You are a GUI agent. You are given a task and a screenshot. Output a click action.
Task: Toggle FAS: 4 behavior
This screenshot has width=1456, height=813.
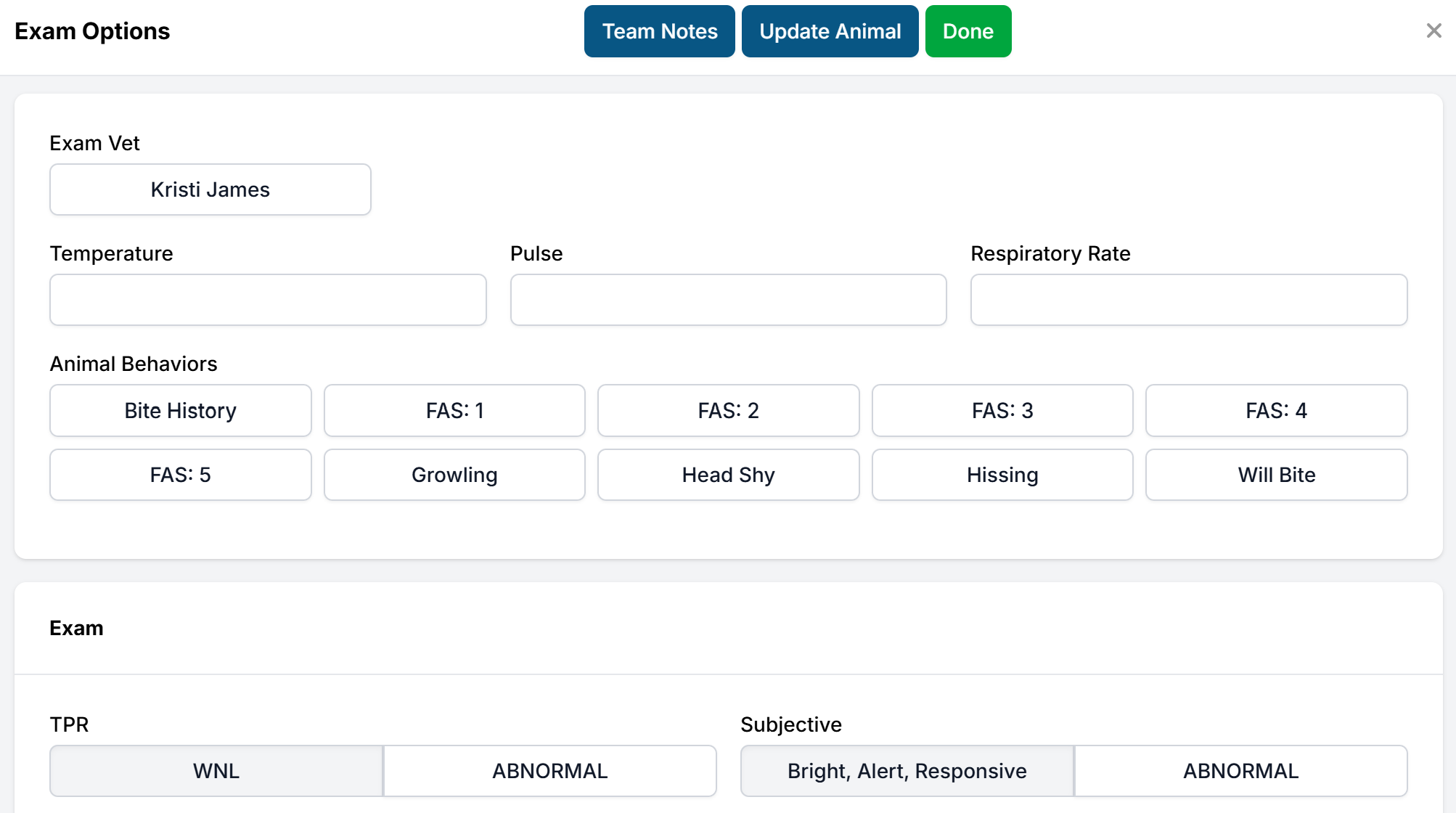click(1276, 411)
